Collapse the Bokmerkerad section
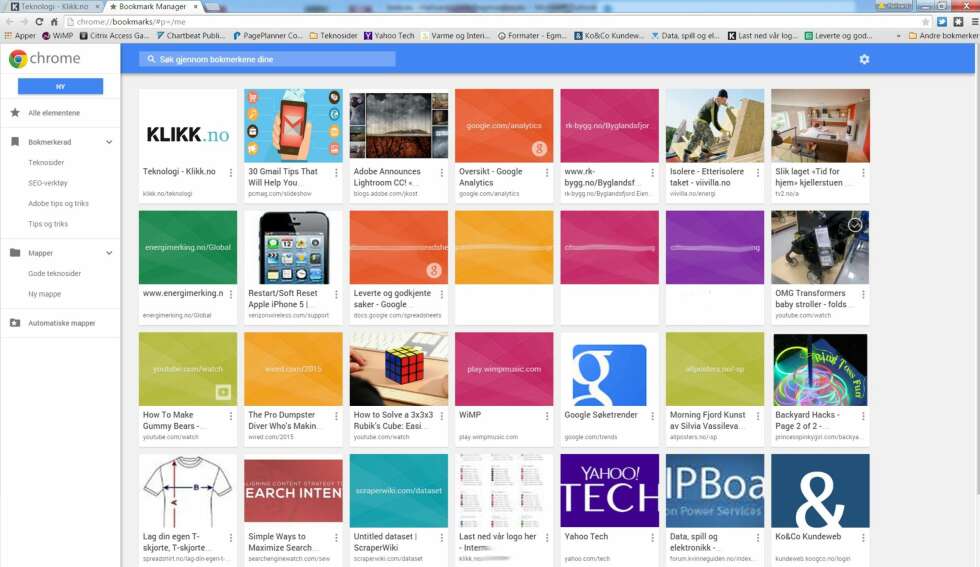The width and height of the screenshot is (980, 567). click(x=109, y=142)
